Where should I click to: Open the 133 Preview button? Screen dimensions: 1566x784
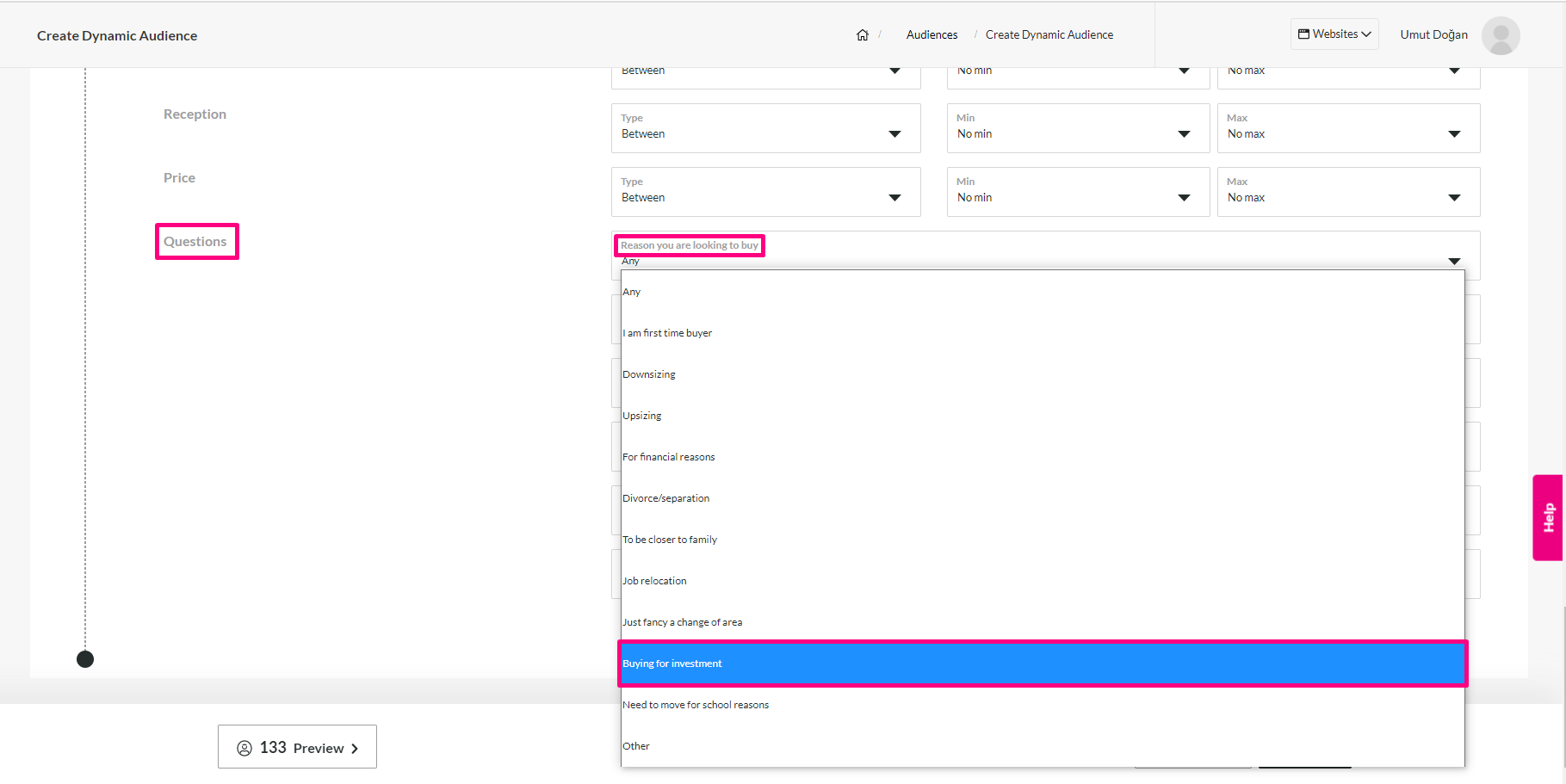coord(297,747)
